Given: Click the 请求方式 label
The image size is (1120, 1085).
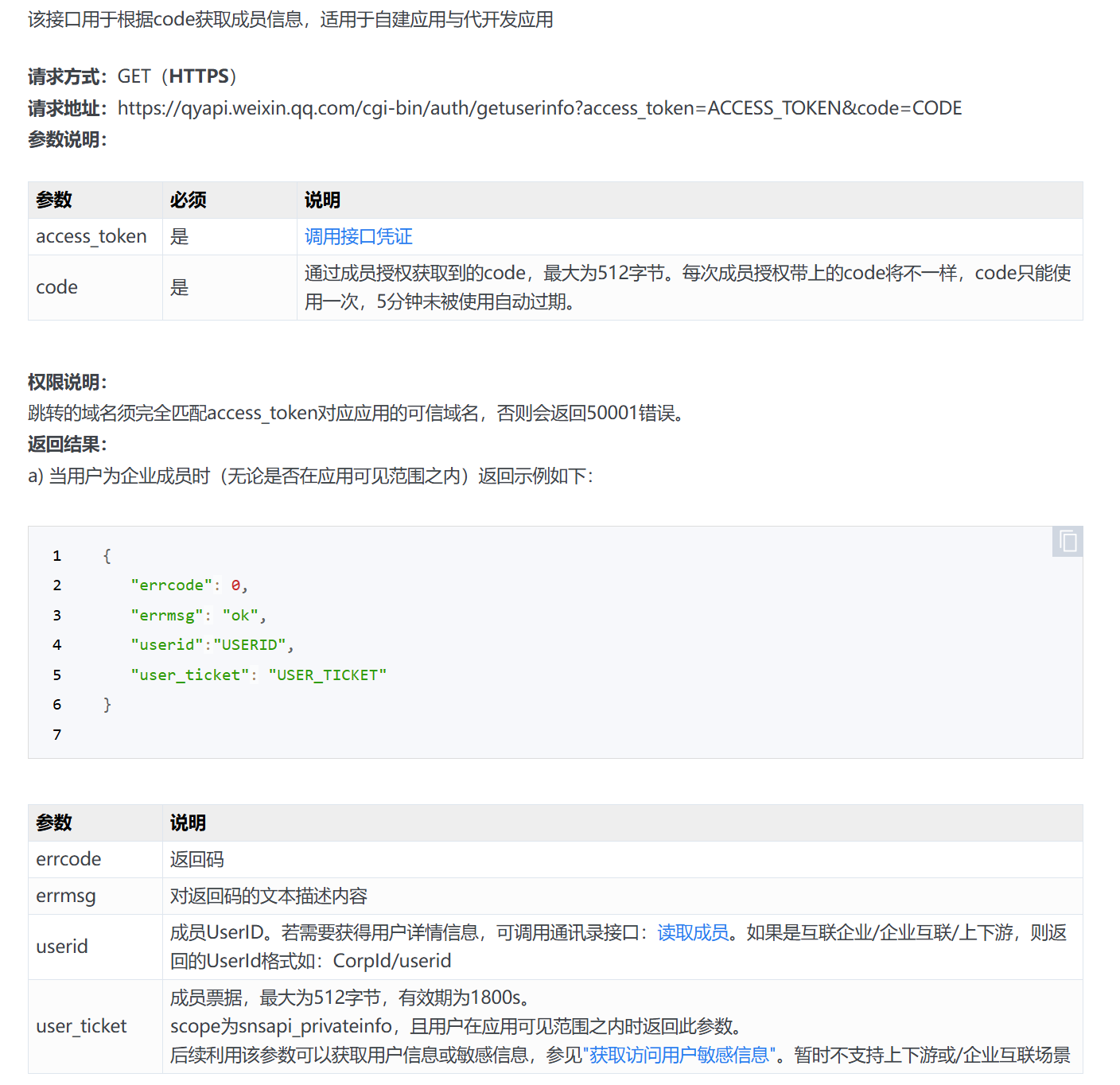Looking at the screenshot, I should coord(65,76).
